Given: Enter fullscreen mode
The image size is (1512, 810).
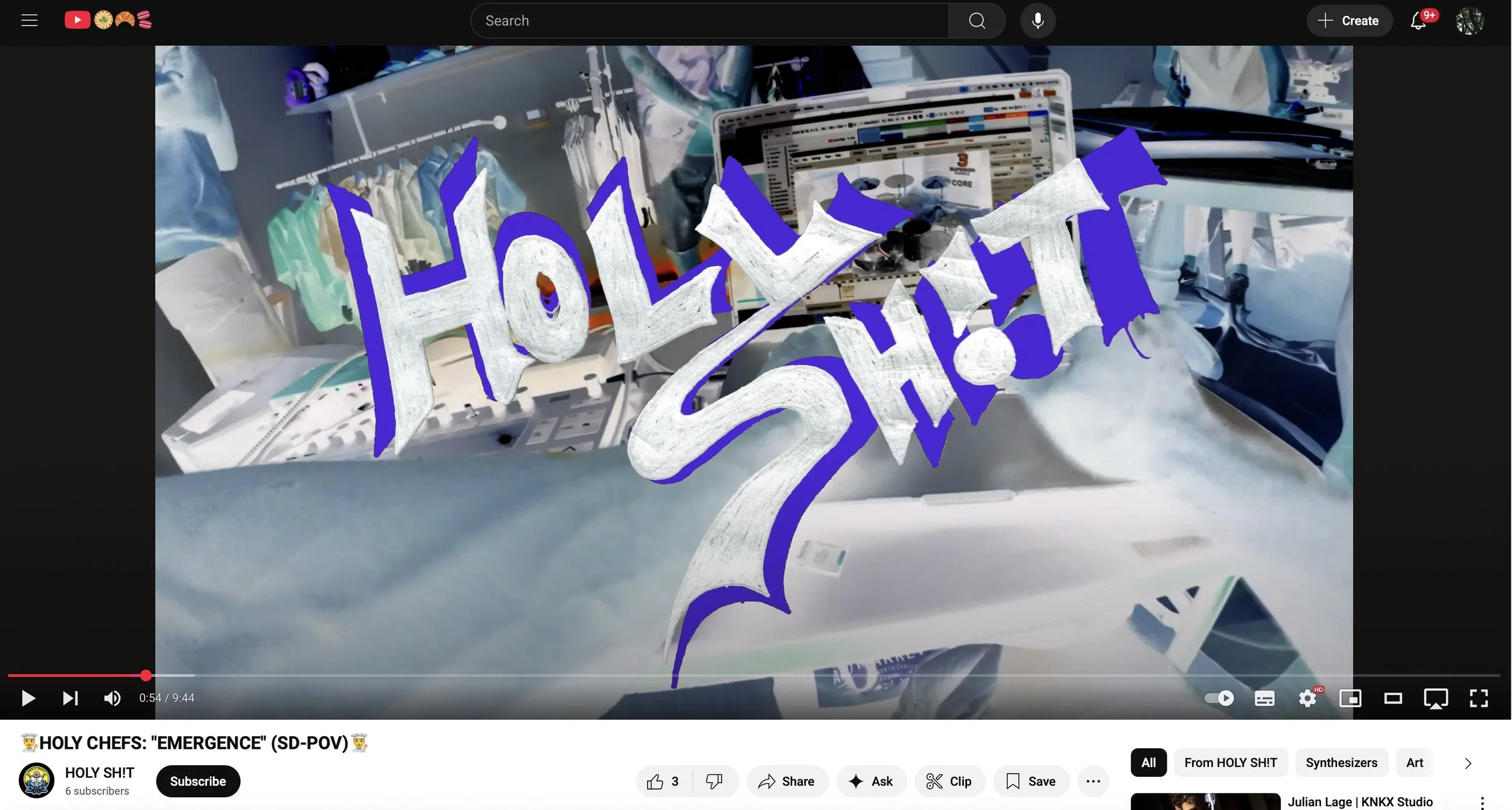Looking at the screenshot, I should (x=1478, y=698).
